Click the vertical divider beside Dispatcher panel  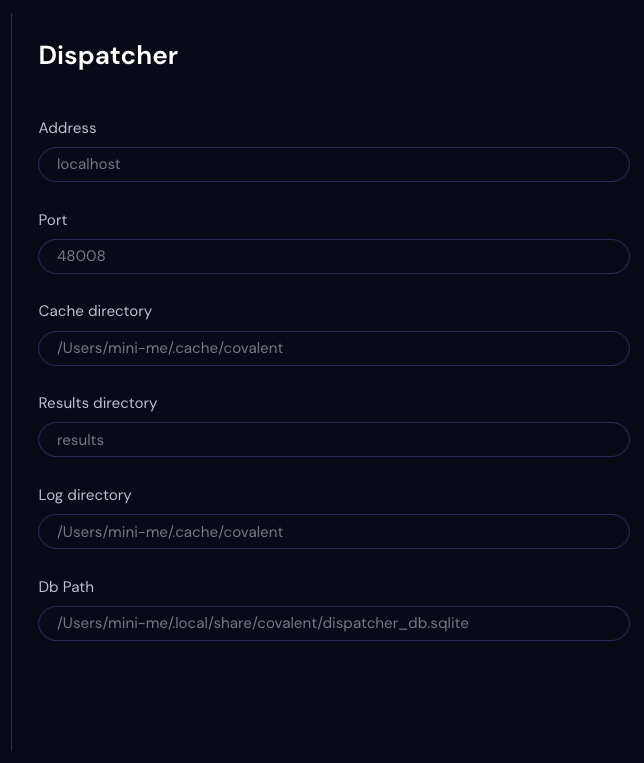(11, 382)
